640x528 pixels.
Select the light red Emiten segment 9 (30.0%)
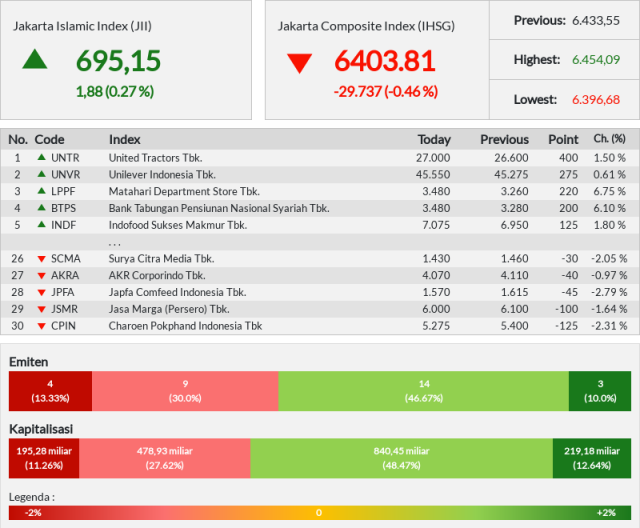(185, 391)
